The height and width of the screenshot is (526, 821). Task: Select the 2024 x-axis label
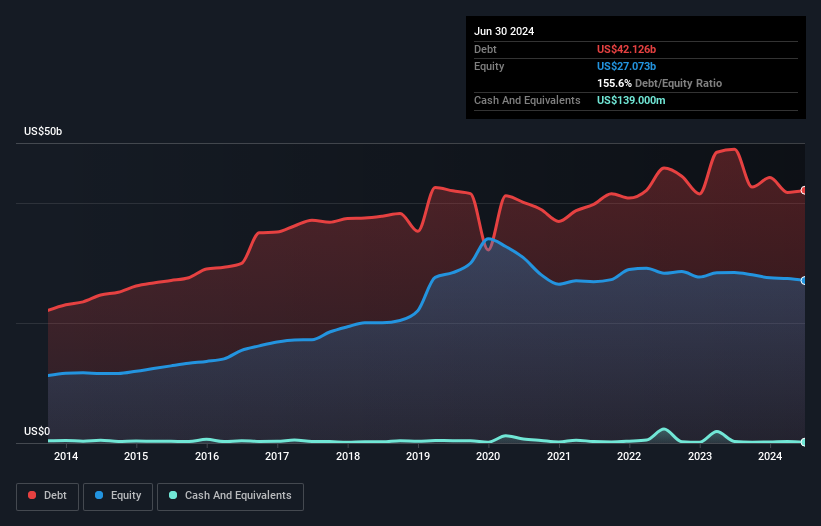coord(770,456)
